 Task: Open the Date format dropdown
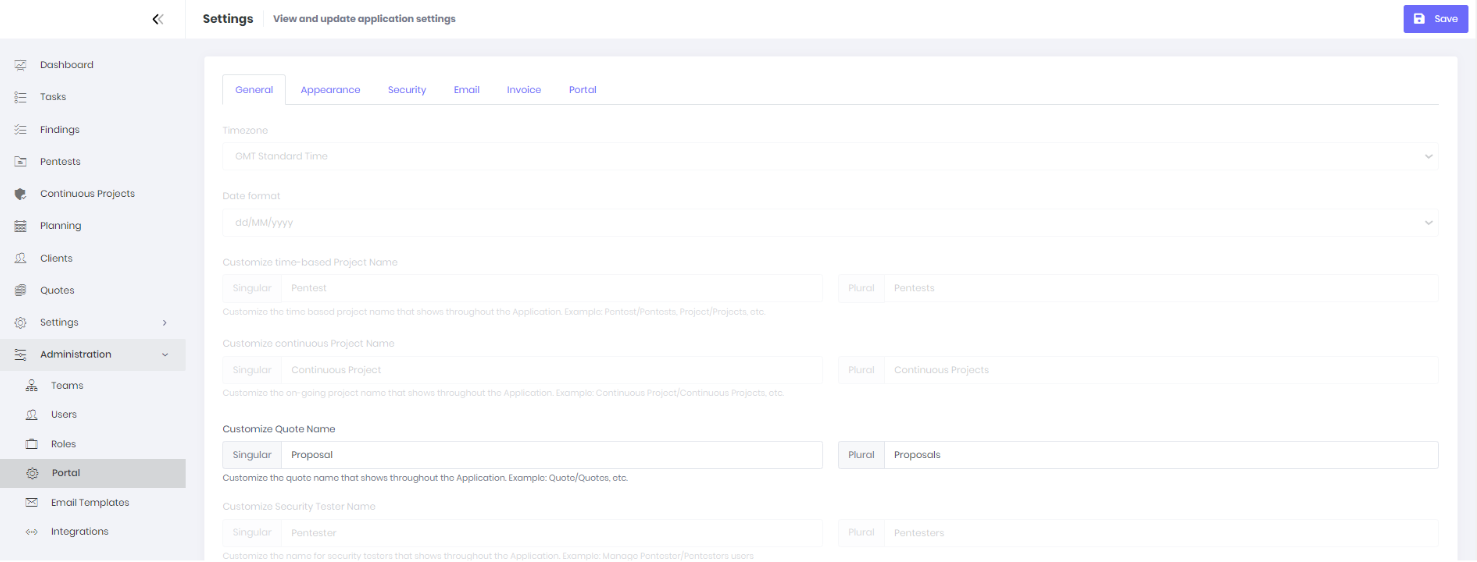830,223
